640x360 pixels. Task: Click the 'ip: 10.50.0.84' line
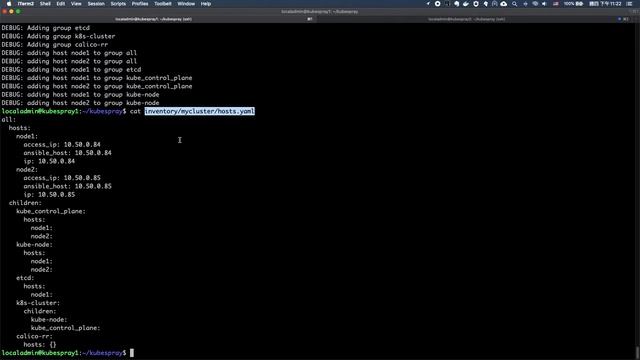click(x=49, y=161)
